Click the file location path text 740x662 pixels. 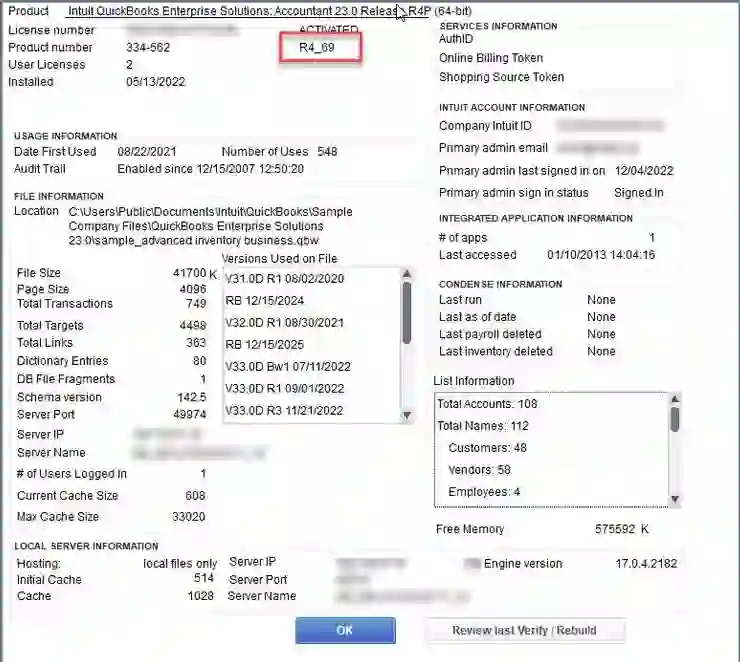tap(210, 226)
